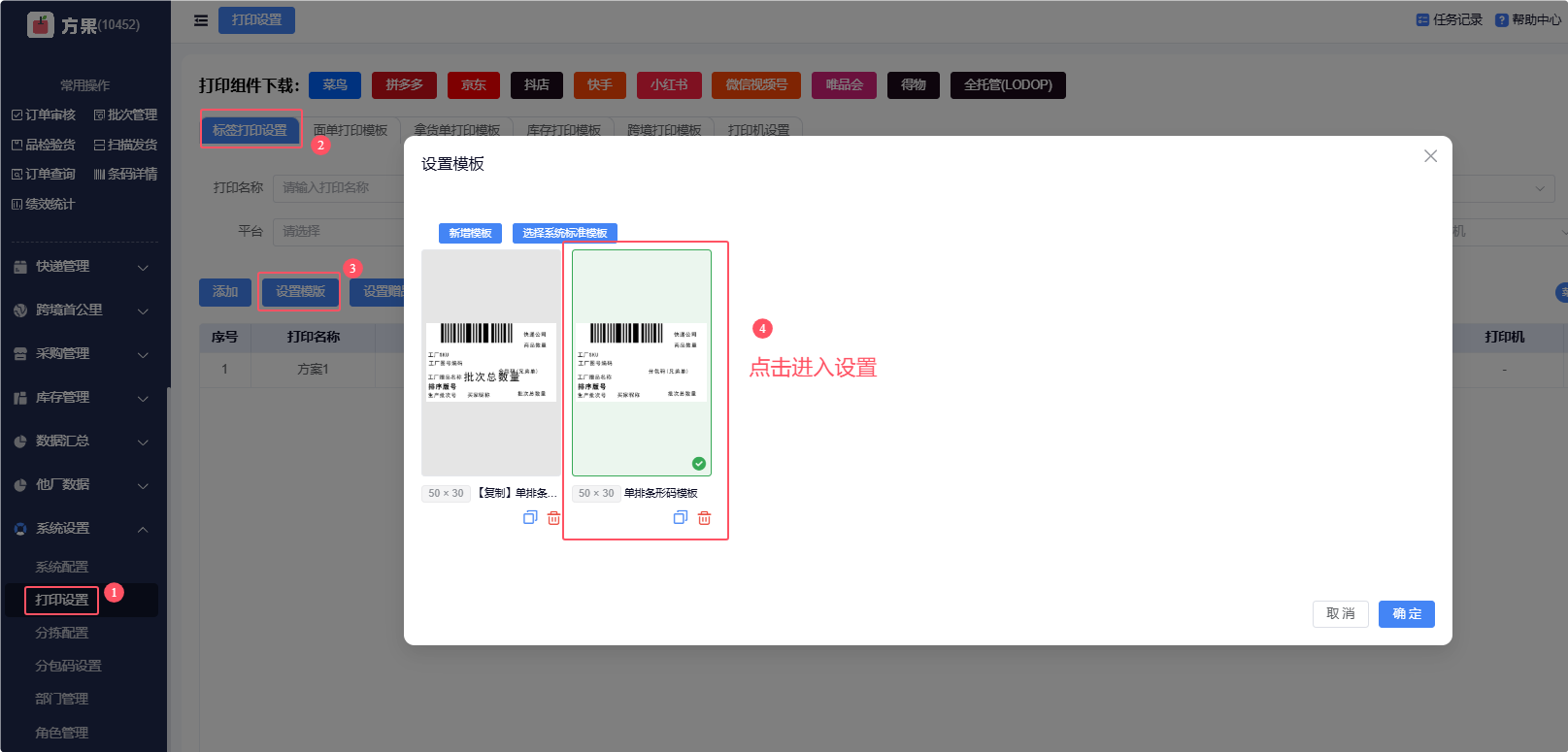Open the 平台 select dropdown
The height and width of the screenshot is (752, 1568).
pos(338,231)
